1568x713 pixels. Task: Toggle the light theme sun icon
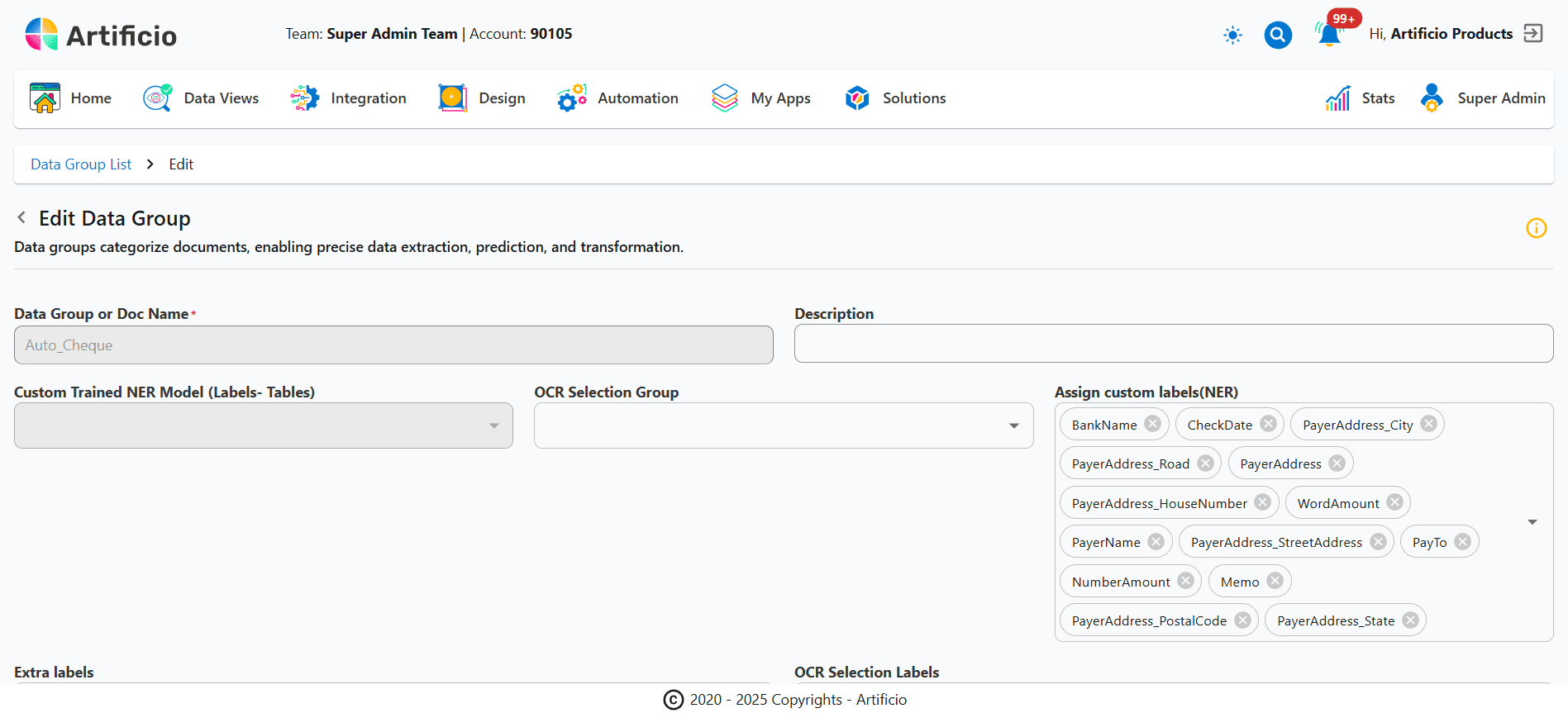click(x=1232, y=35)
